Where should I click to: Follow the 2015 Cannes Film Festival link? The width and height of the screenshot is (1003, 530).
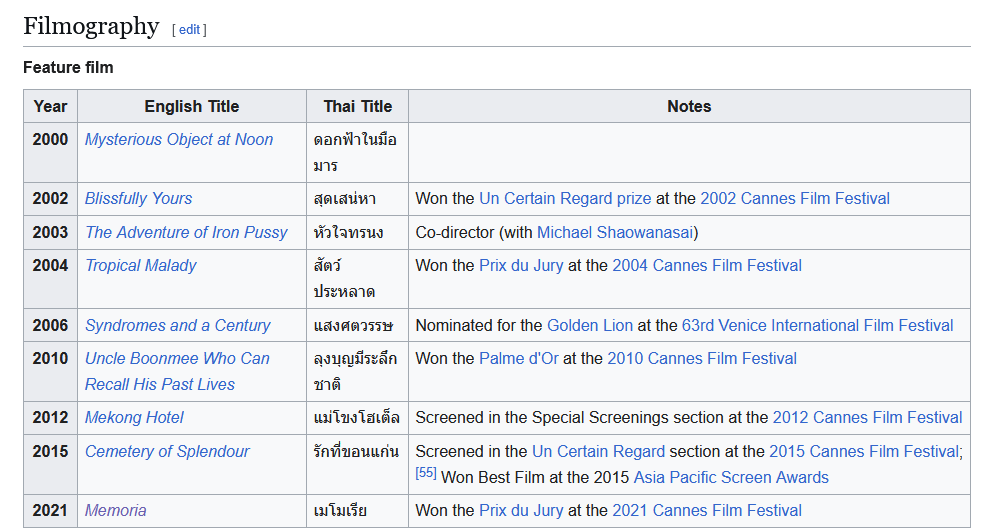coord(864,451)
